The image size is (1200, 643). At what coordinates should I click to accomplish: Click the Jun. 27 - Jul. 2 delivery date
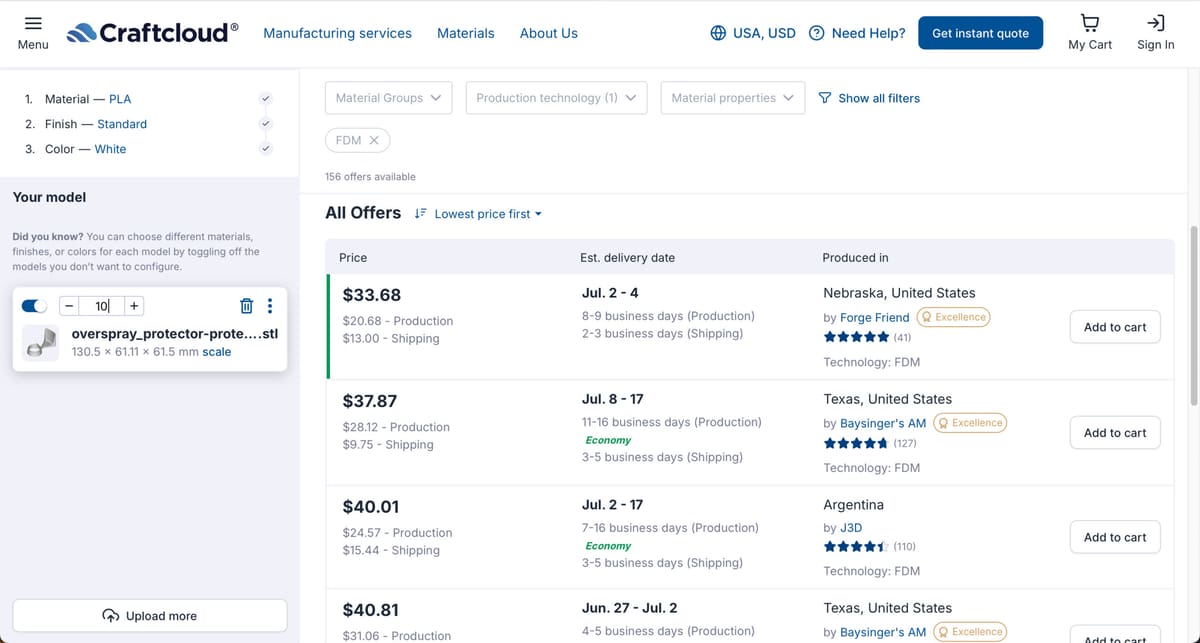pos(629,608)
